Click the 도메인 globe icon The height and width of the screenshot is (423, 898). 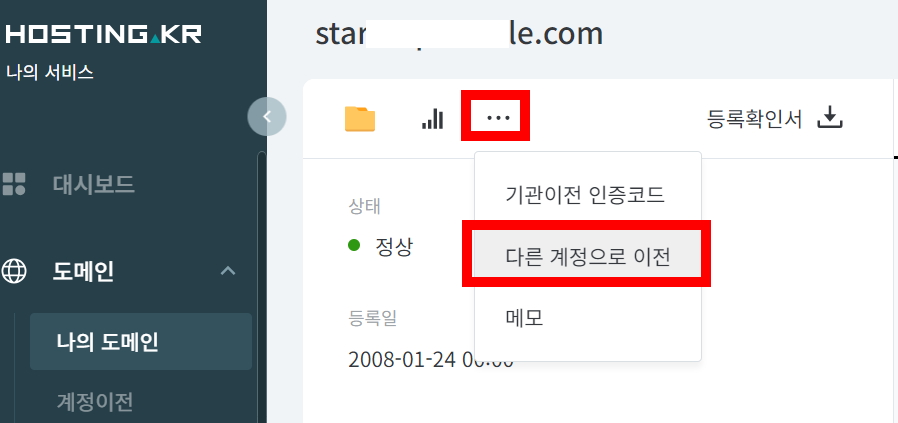pyautogui.click(x=14, y=271)
